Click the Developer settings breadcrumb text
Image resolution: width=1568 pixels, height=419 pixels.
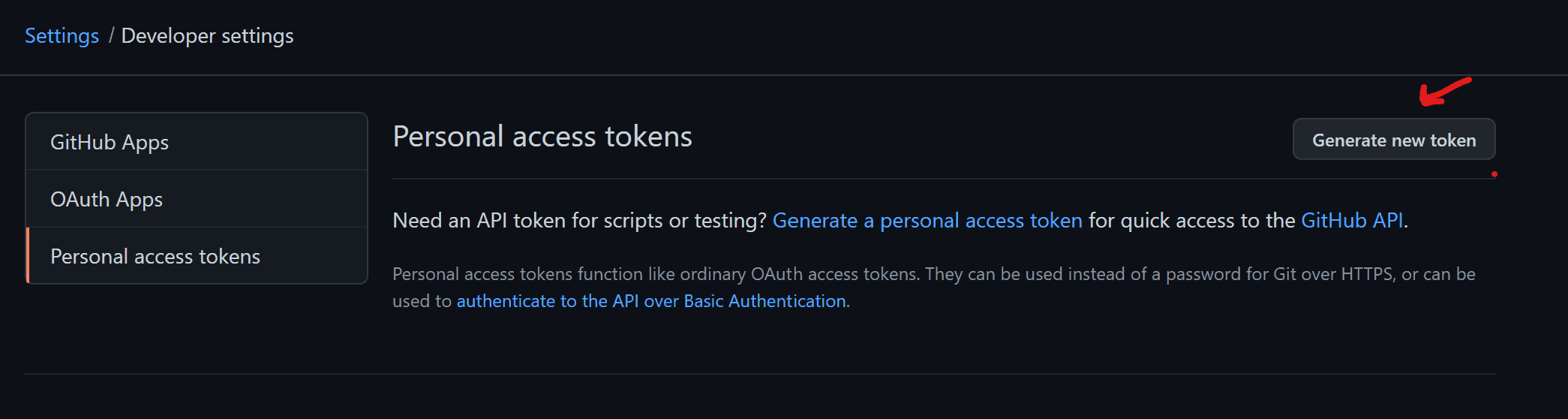point(207,35)
